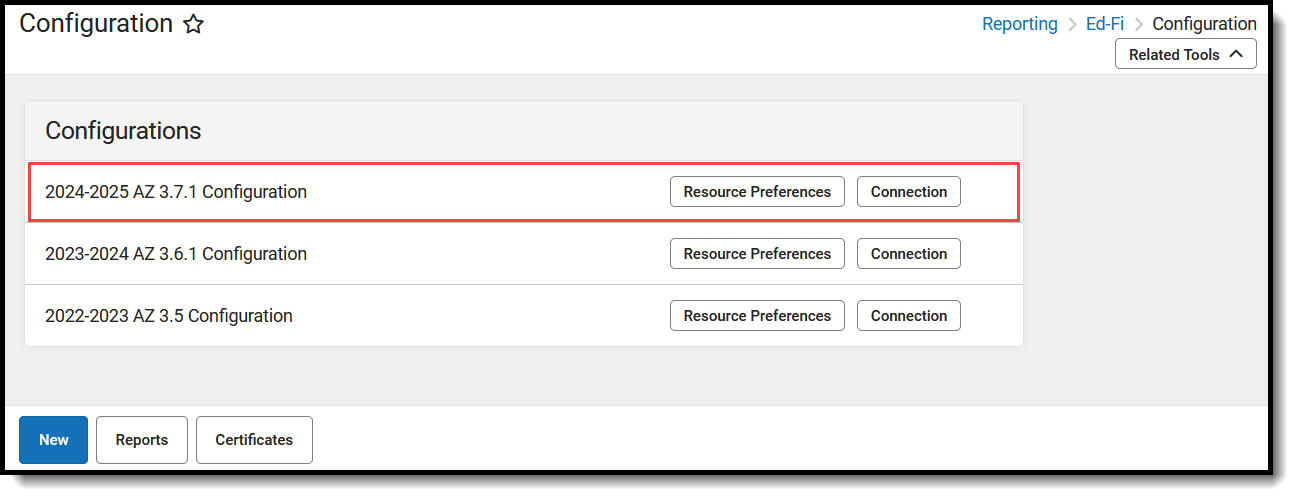
Task: Open Resource Preferences for the 2023-2024 AZ 3.6.1 configuration
Action: tap(757, 254)
